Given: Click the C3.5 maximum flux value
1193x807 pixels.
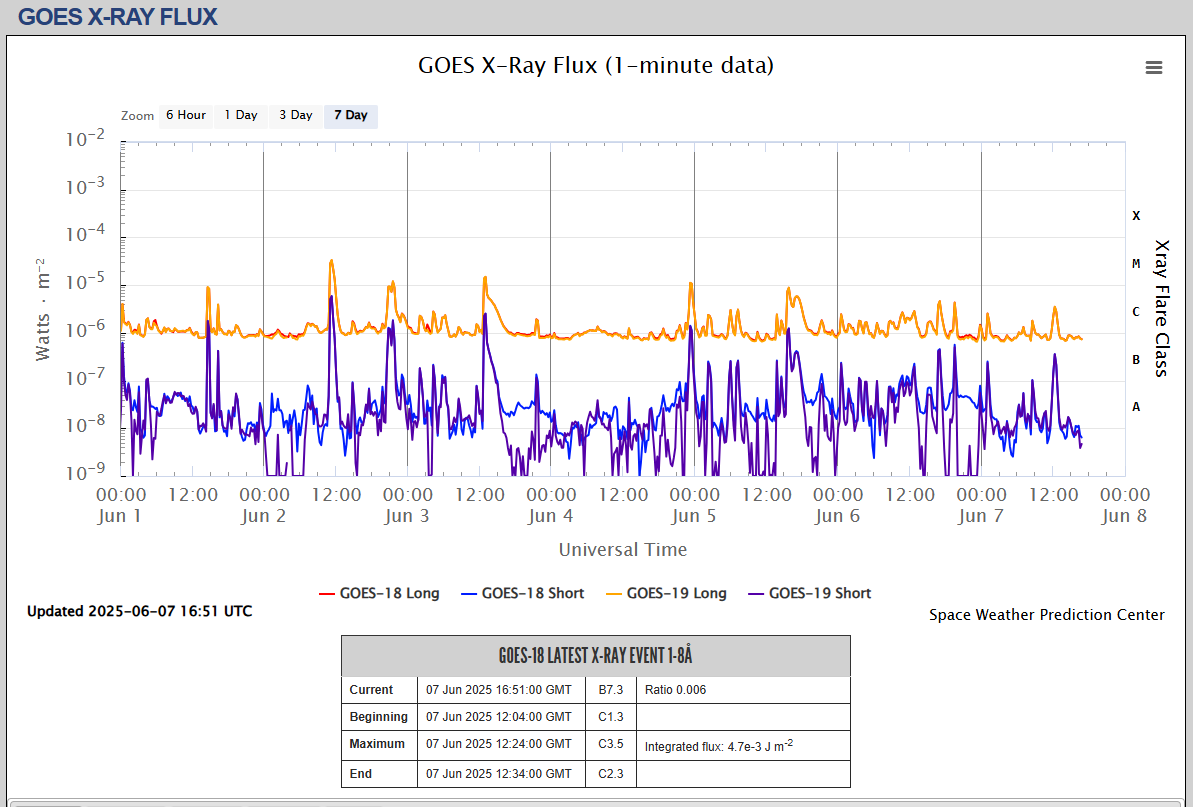Looking at the screenshot, I should click(610, 744).
